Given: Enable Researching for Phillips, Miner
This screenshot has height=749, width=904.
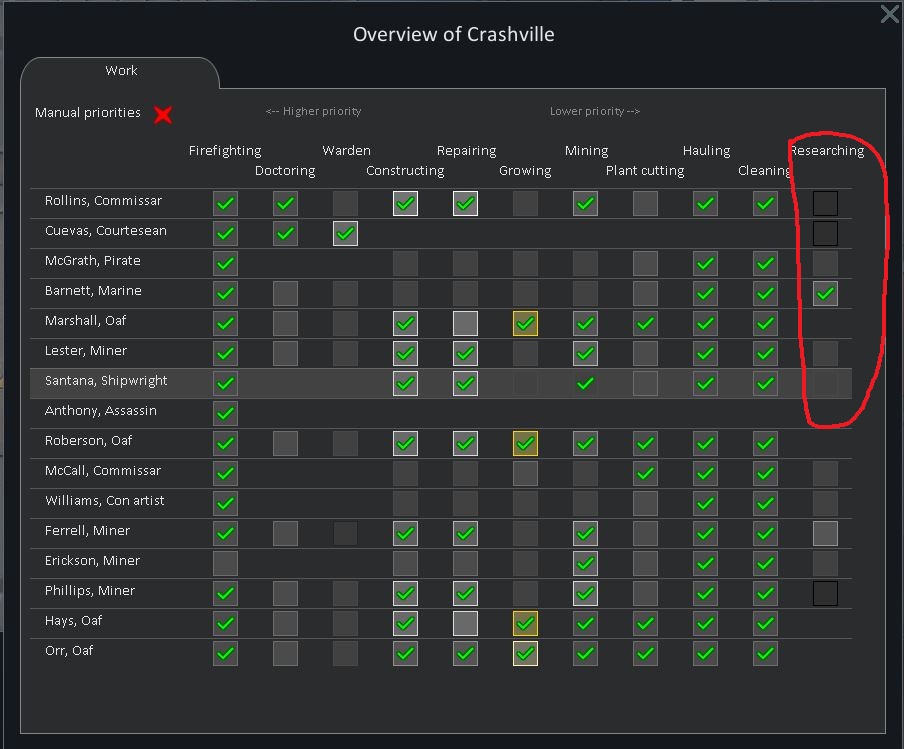Looking at the screenshot, I should pyautogui.click(x=825, y=593).
